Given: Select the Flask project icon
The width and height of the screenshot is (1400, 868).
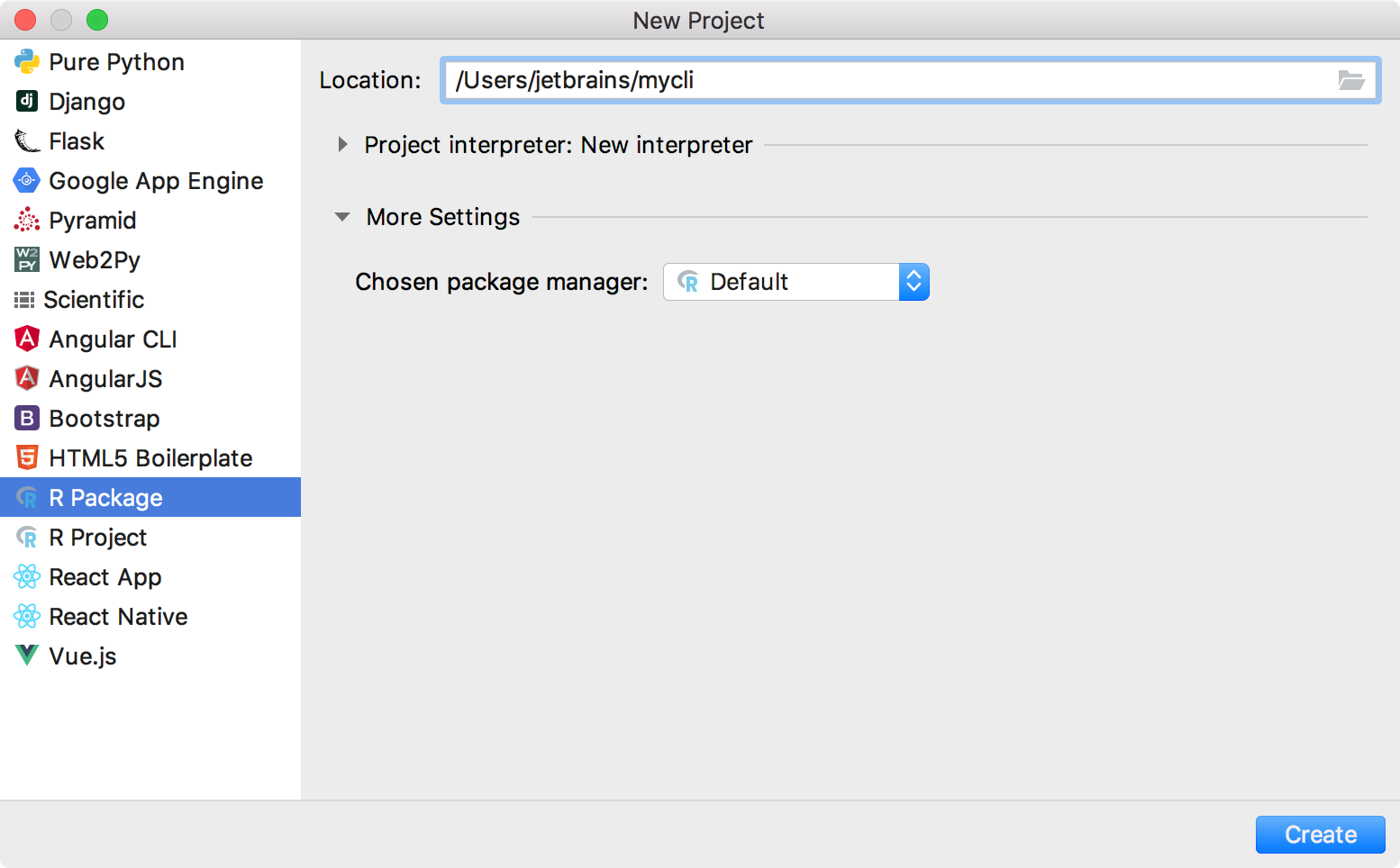Looking at the screenshot, I should [x=26, y=140].
